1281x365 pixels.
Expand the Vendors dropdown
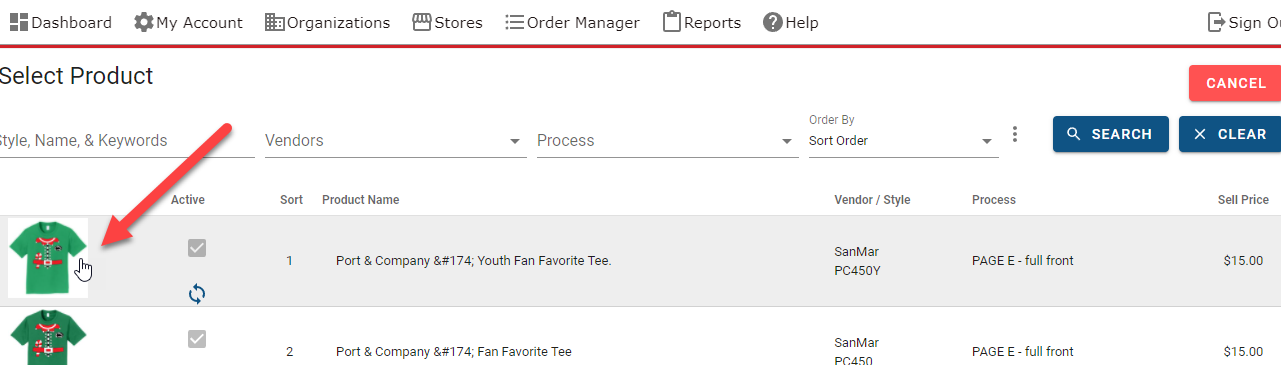(395, 141)
